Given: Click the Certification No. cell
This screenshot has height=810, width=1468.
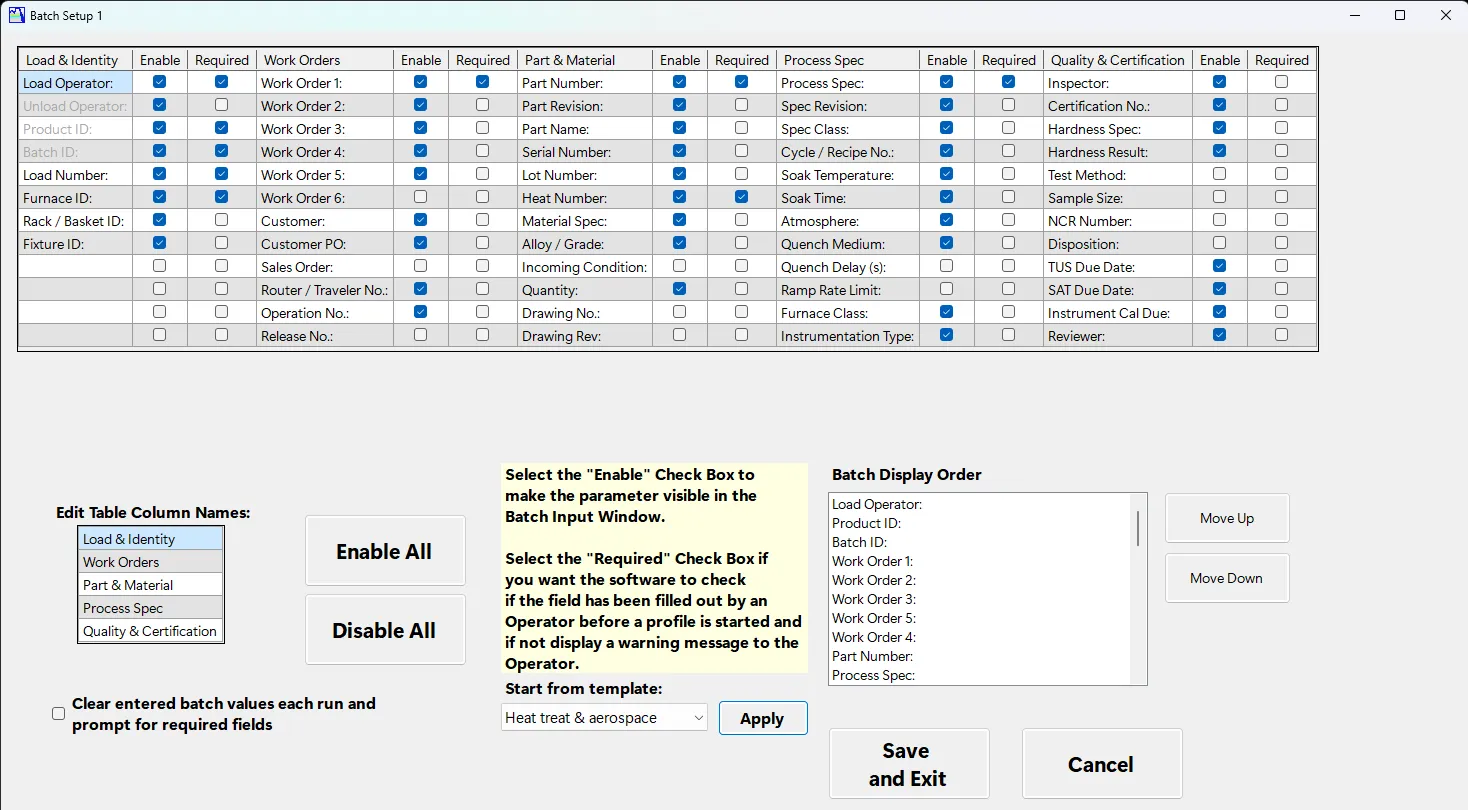Looking at the screenshot, I should [x=1117, y=106].
